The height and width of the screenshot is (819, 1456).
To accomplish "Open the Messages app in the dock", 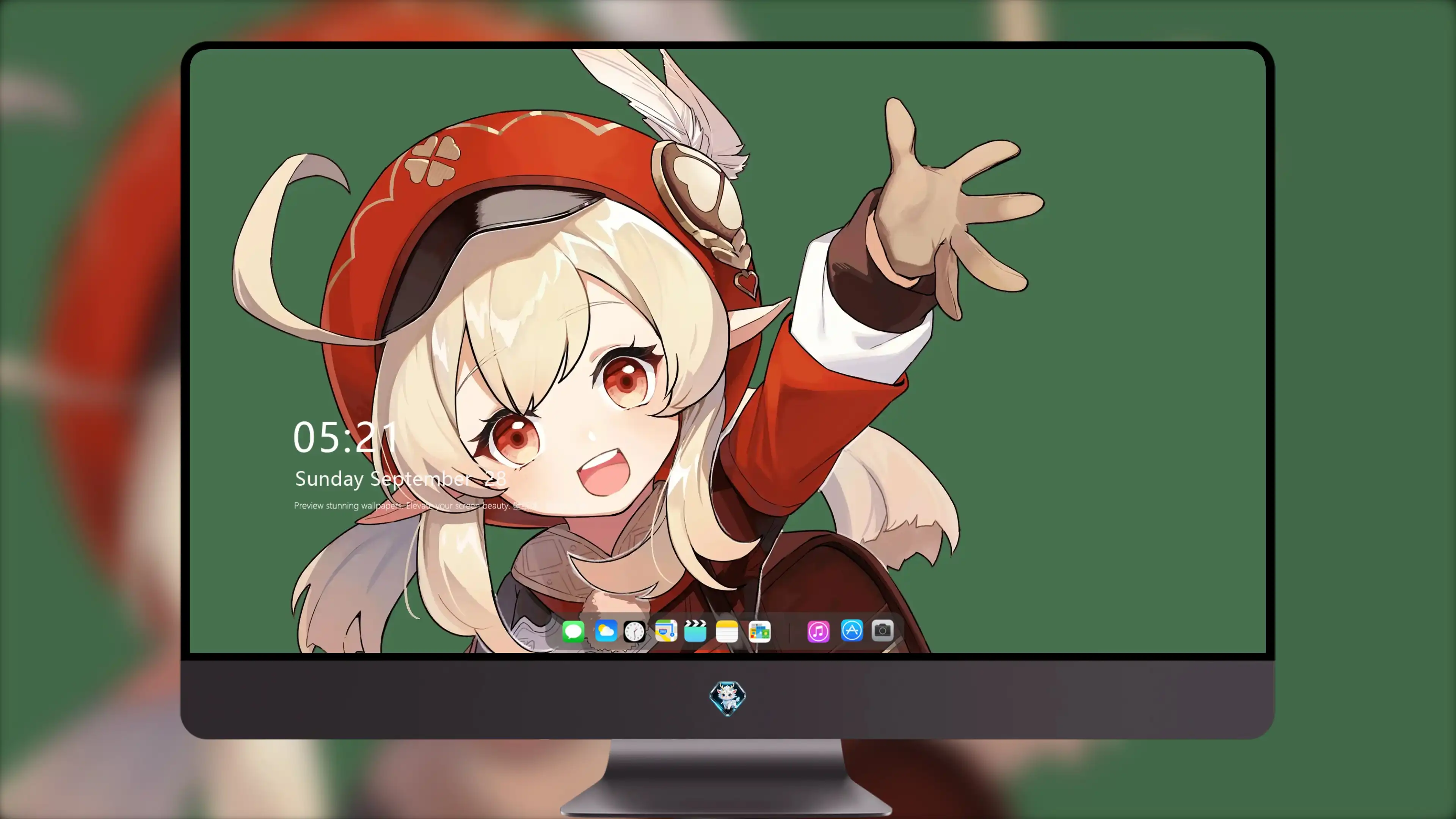I will (573, 631).
